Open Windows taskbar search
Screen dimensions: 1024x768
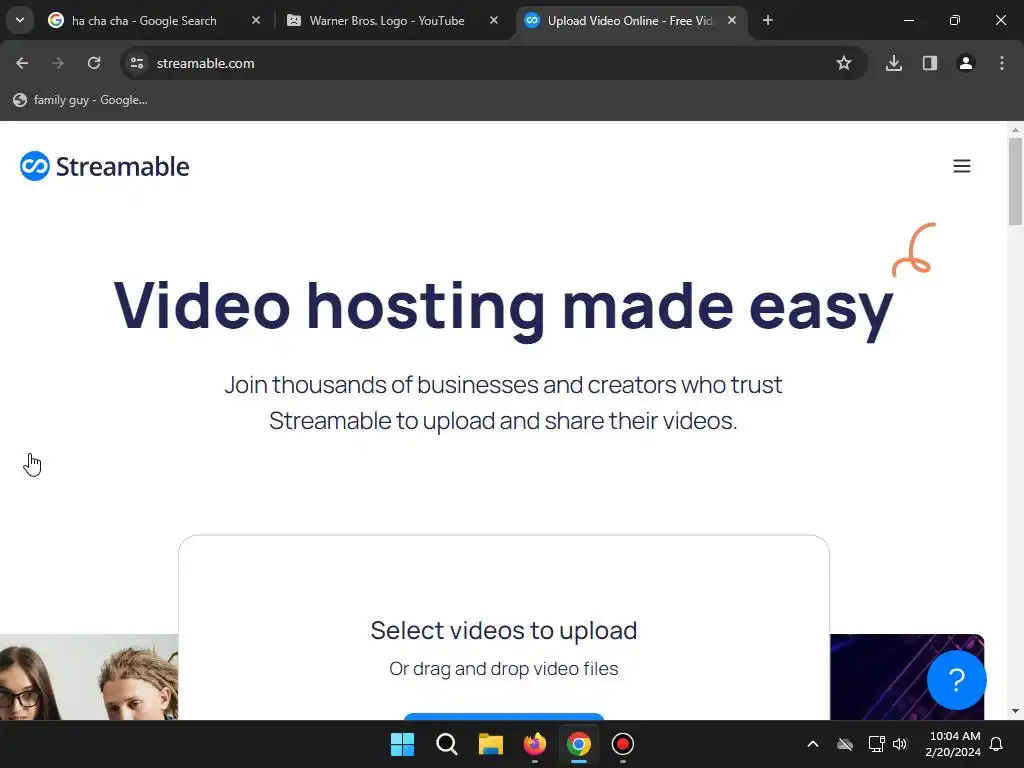coord(447,744)
